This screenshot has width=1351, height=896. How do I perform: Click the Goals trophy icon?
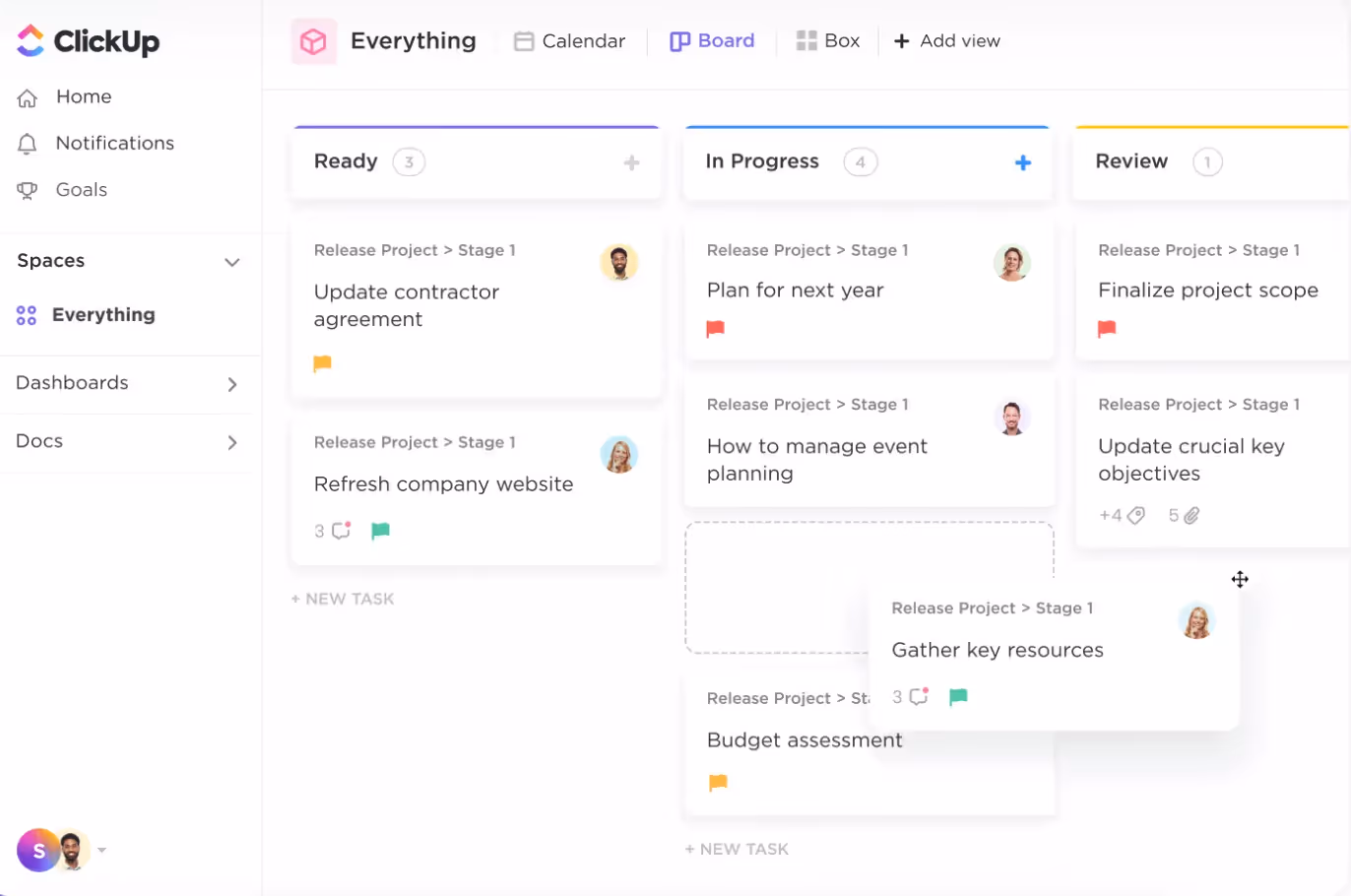pyautogui.click(x=28, y=190)
